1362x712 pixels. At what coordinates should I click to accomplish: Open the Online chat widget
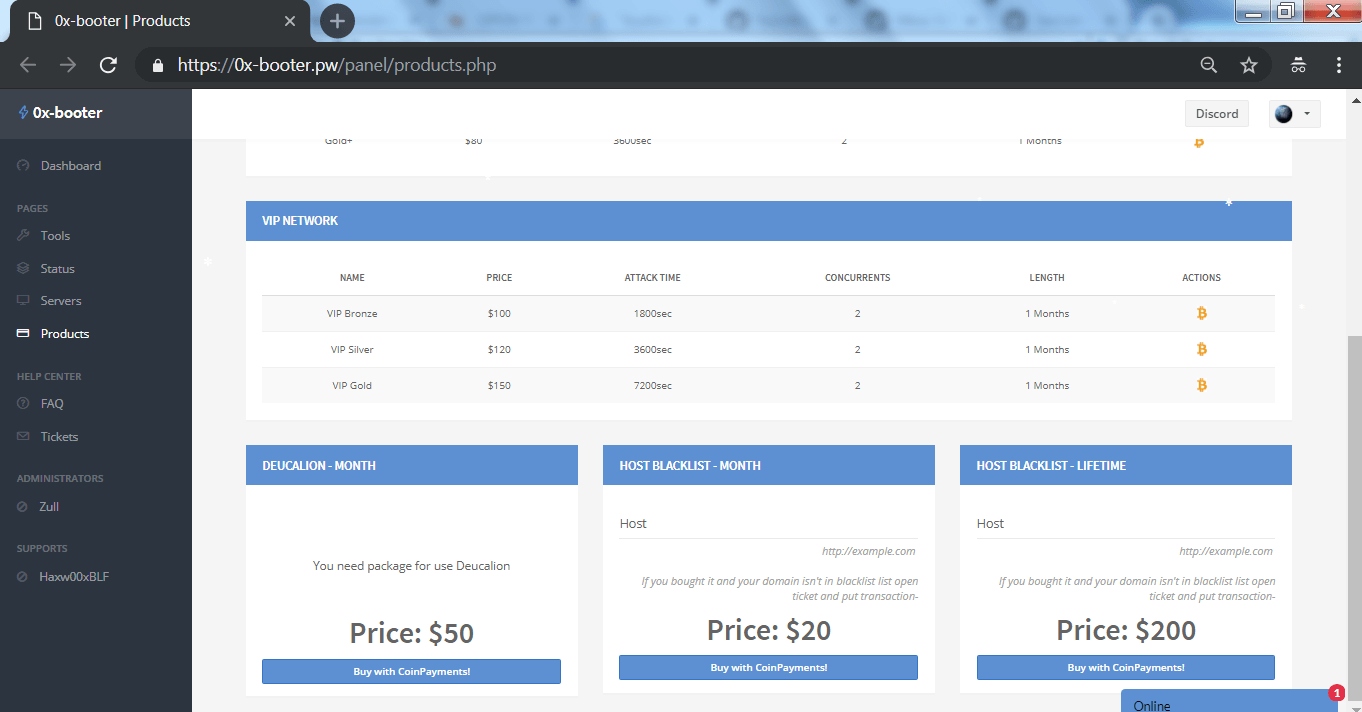tap(1228, 704)
